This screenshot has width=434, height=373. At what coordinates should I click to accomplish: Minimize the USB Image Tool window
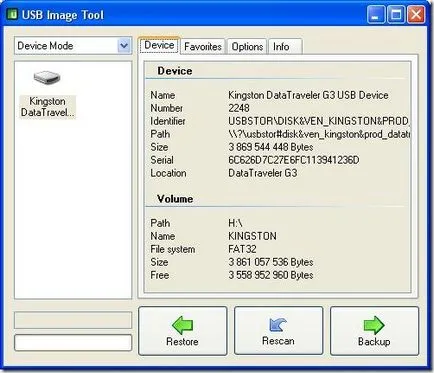376,15
